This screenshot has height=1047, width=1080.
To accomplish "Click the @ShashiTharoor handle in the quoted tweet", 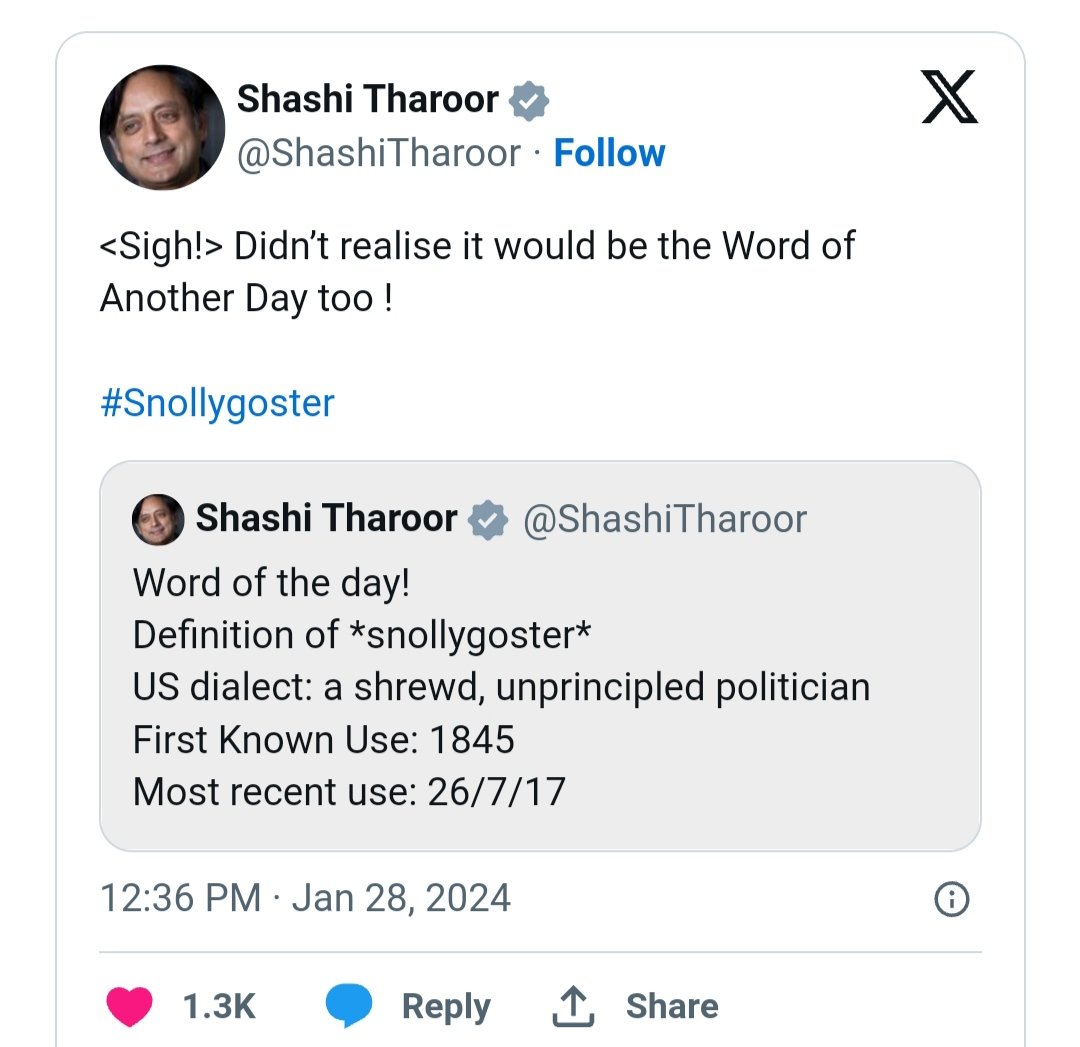I will click(x=665, y=519).
